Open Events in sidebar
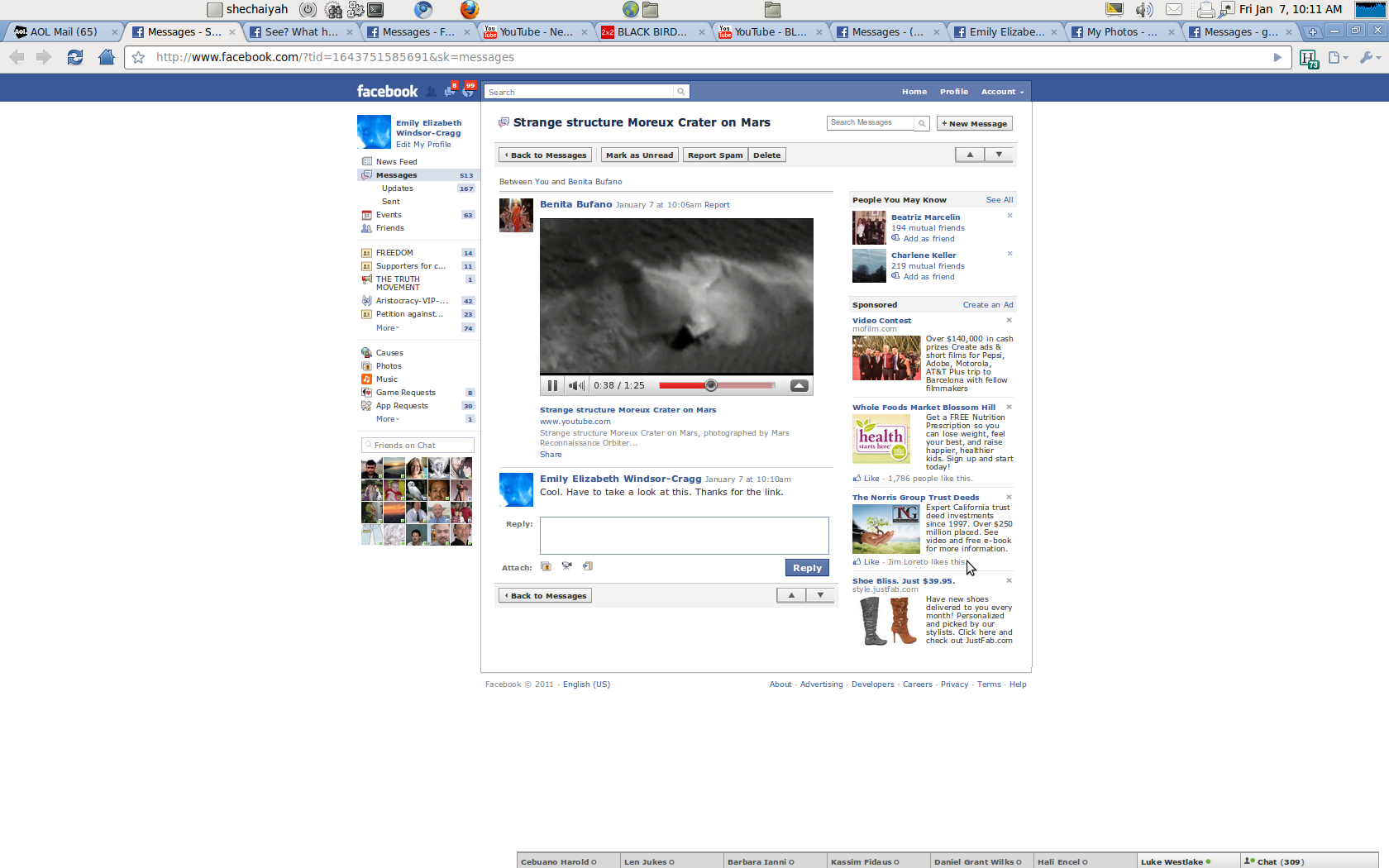Image resolution: width=1389 pixels, height=868 pixels. coord(389,215)
